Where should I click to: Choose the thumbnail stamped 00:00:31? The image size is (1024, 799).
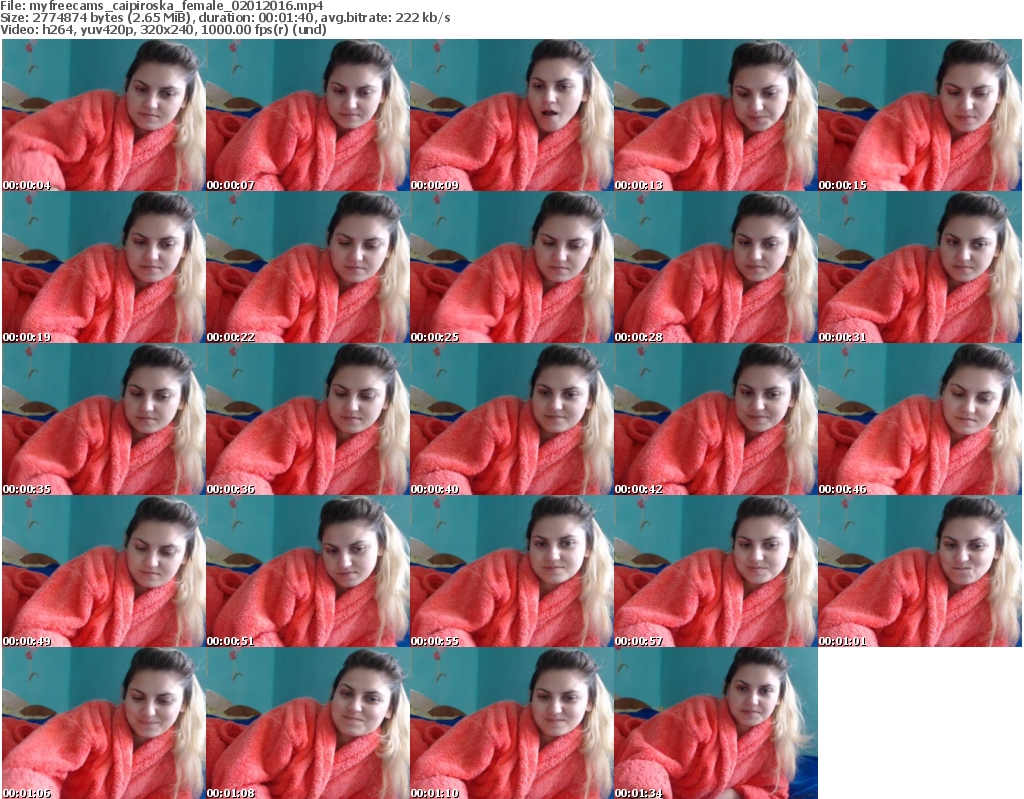920,267
